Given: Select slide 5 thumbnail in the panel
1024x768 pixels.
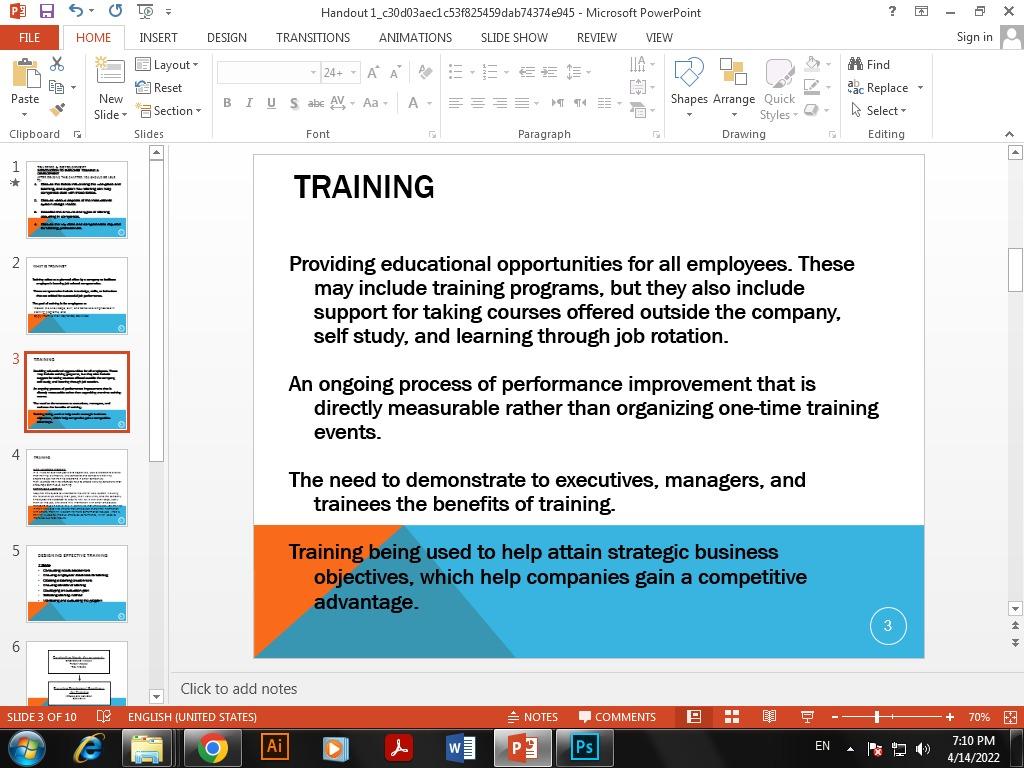Looking at the screenshot, I should pos(77,582).
